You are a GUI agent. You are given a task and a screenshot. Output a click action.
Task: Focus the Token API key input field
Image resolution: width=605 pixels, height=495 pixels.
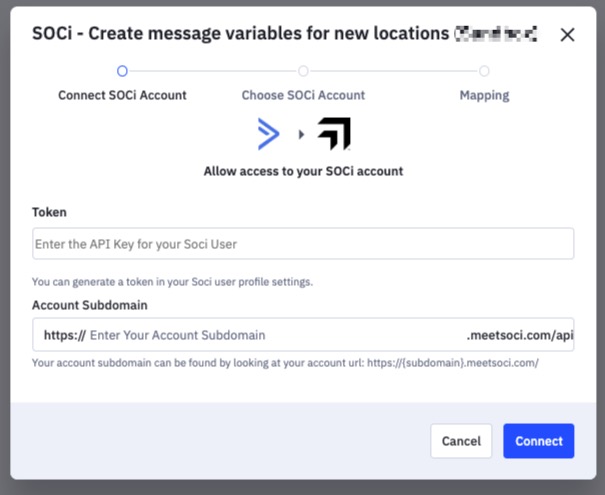pyautogui.click(x=302, y=244)
